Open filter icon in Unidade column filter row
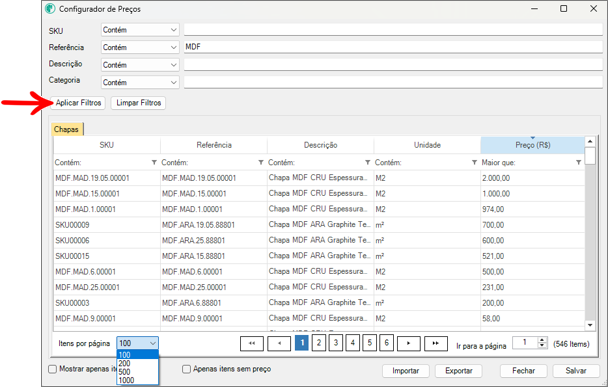This screenshot has width=608, height=387. pyautogui.click(x=474, y=162)
